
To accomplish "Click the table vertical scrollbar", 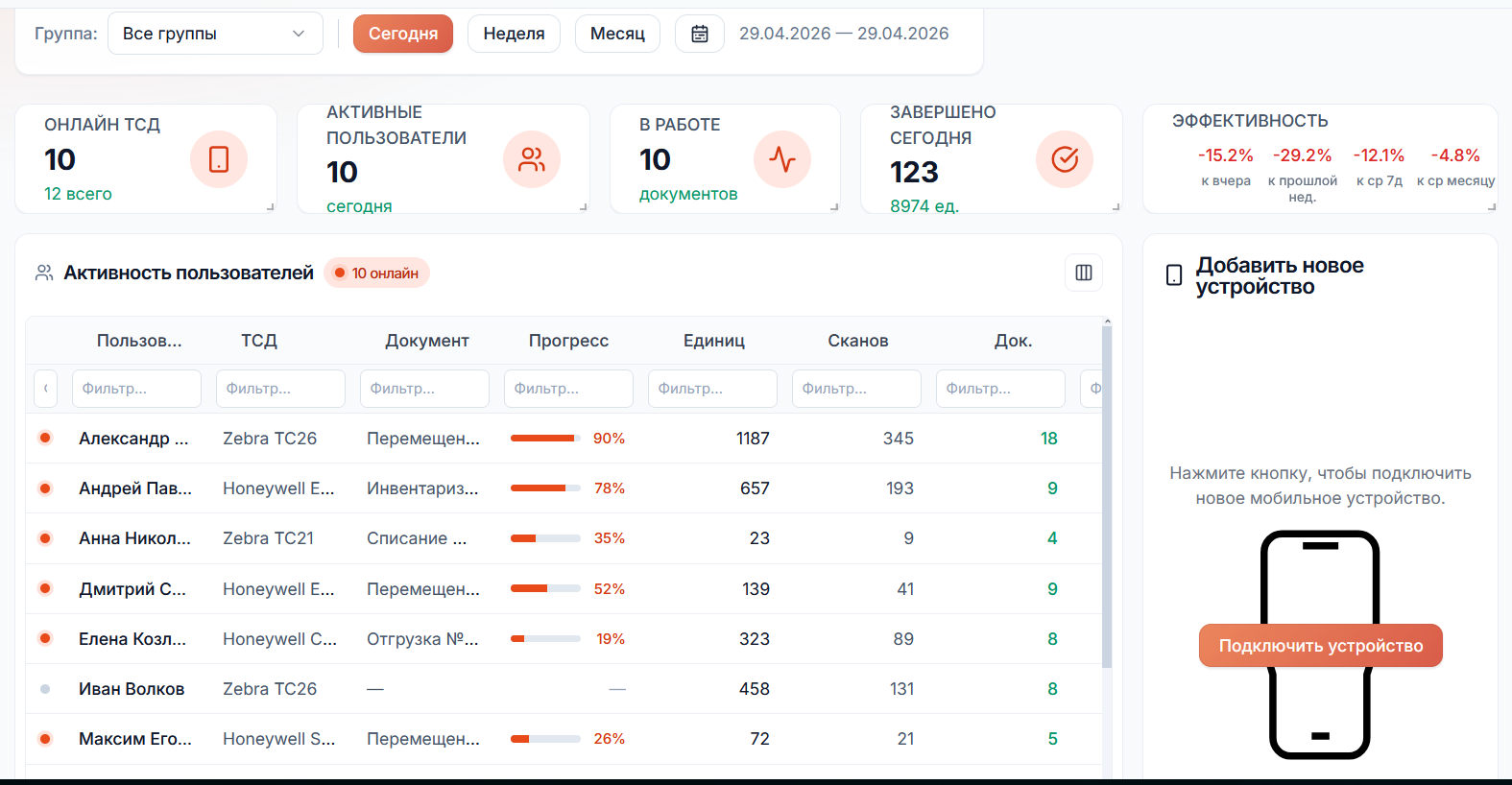I will [1107, 497].
